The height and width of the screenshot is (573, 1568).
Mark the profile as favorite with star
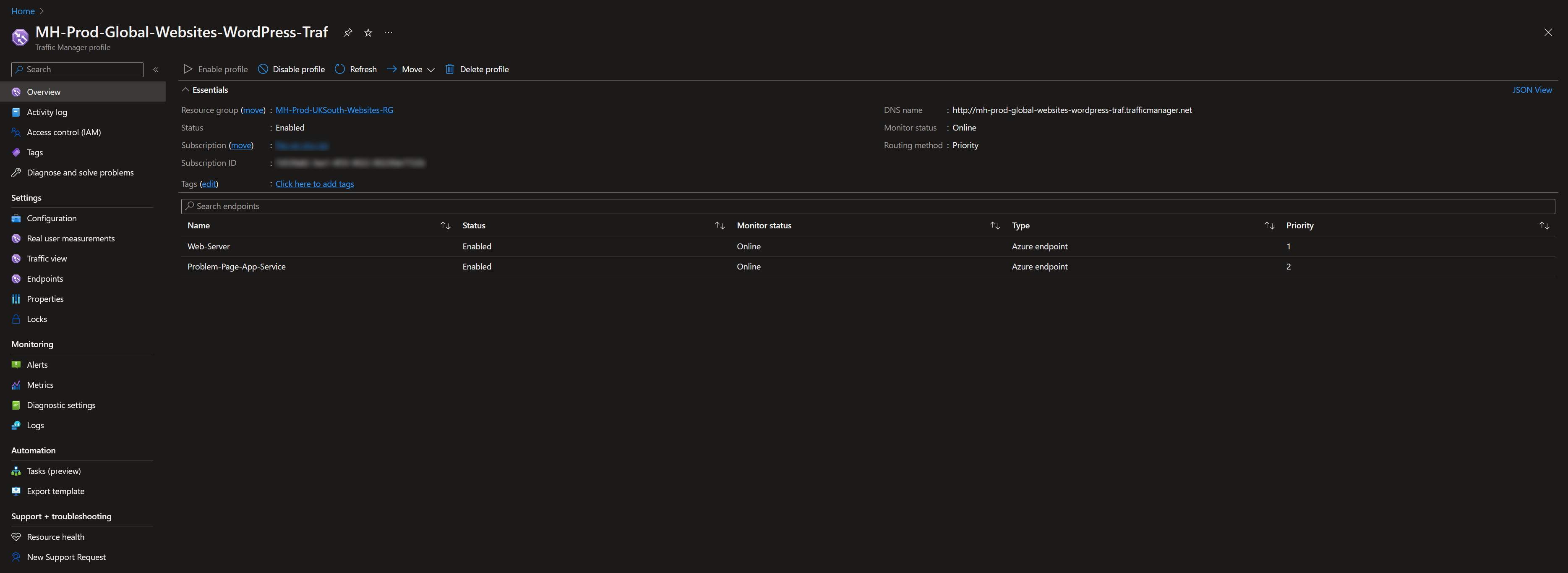coord(368,32)
